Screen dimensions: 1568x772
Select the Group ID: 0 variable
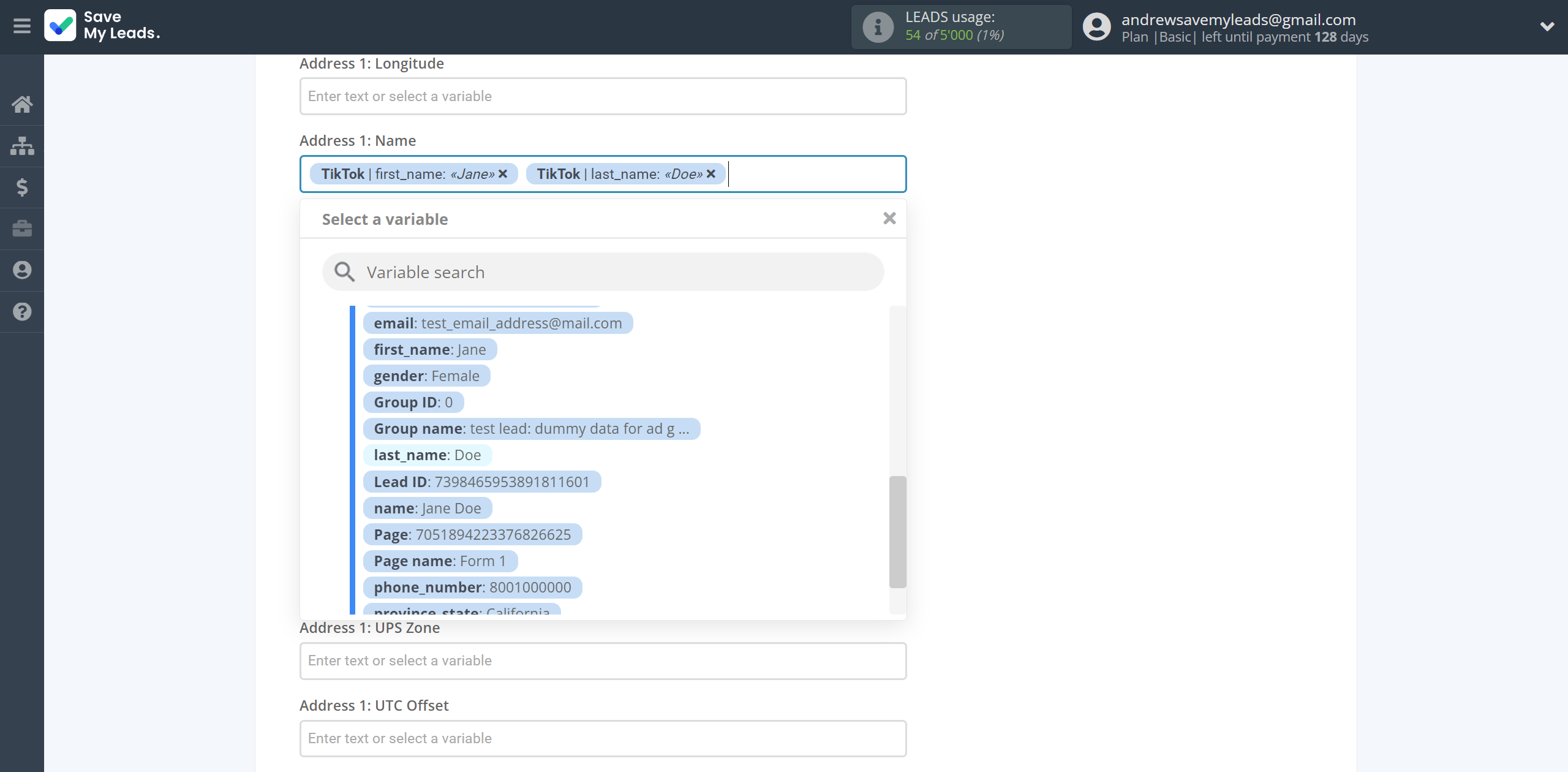pos(413,403)
